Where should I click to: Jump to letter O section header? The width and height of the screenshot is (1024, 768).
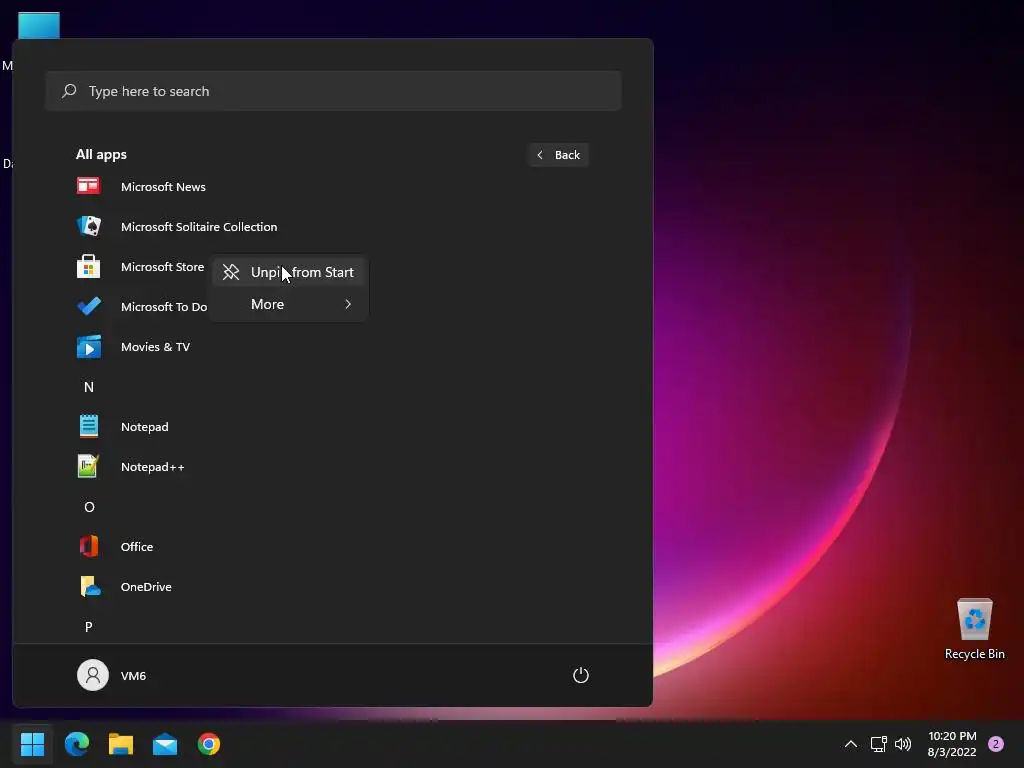(x=89, y=507)
